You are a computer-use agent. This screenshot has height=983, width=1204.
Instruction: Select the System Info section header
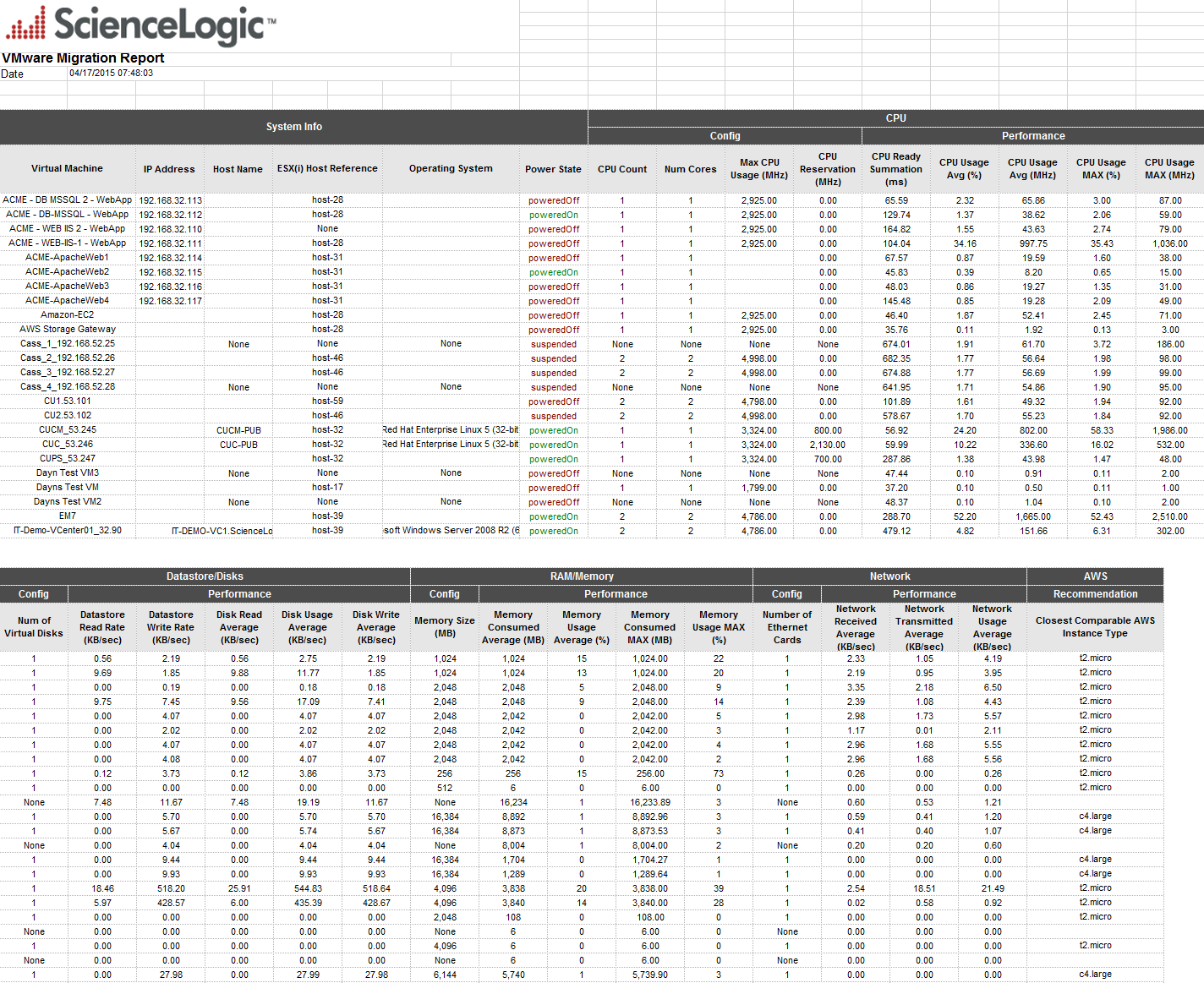293,127
